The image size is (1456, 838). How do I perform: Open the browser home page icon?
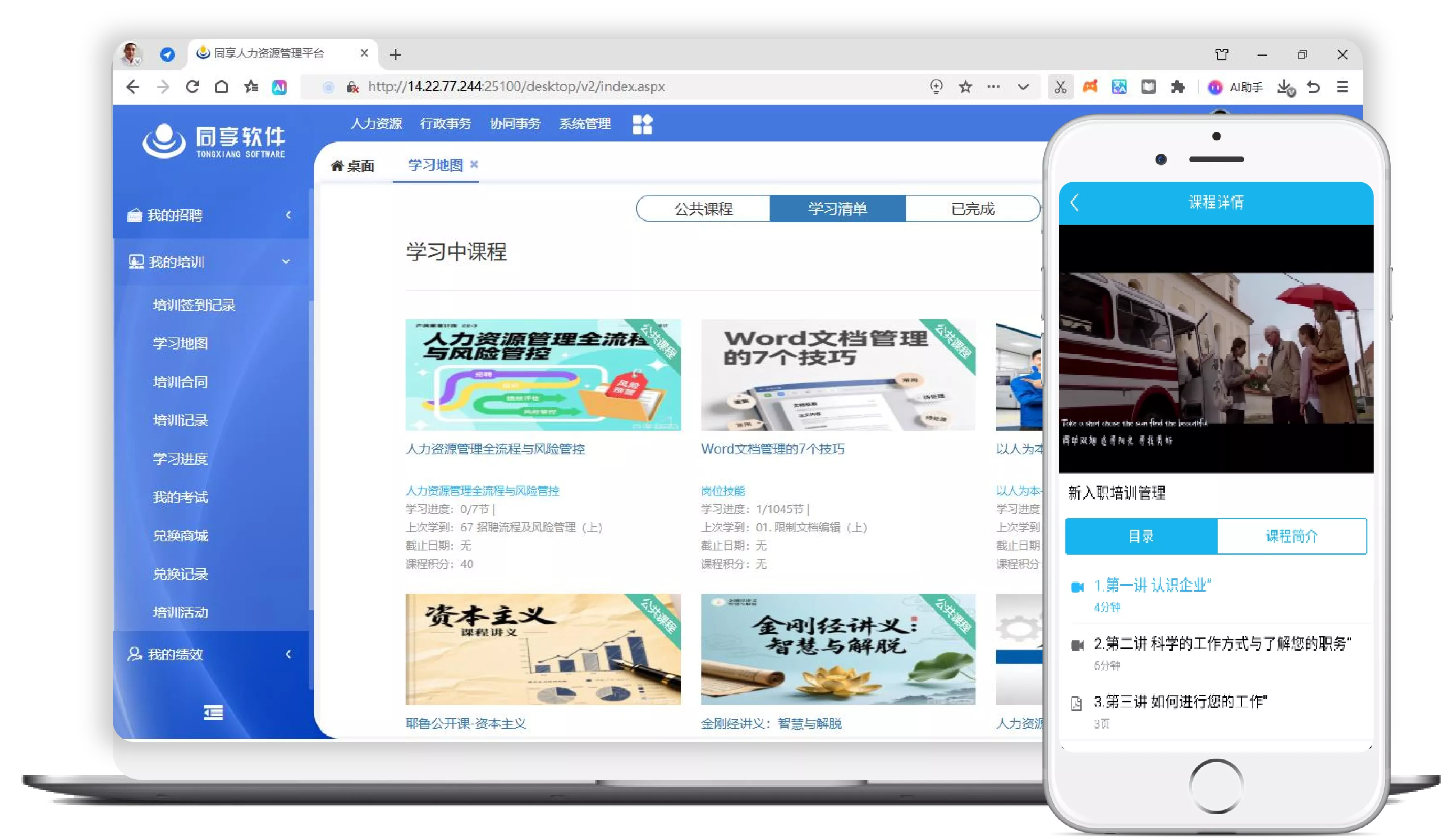click(221, 87)
